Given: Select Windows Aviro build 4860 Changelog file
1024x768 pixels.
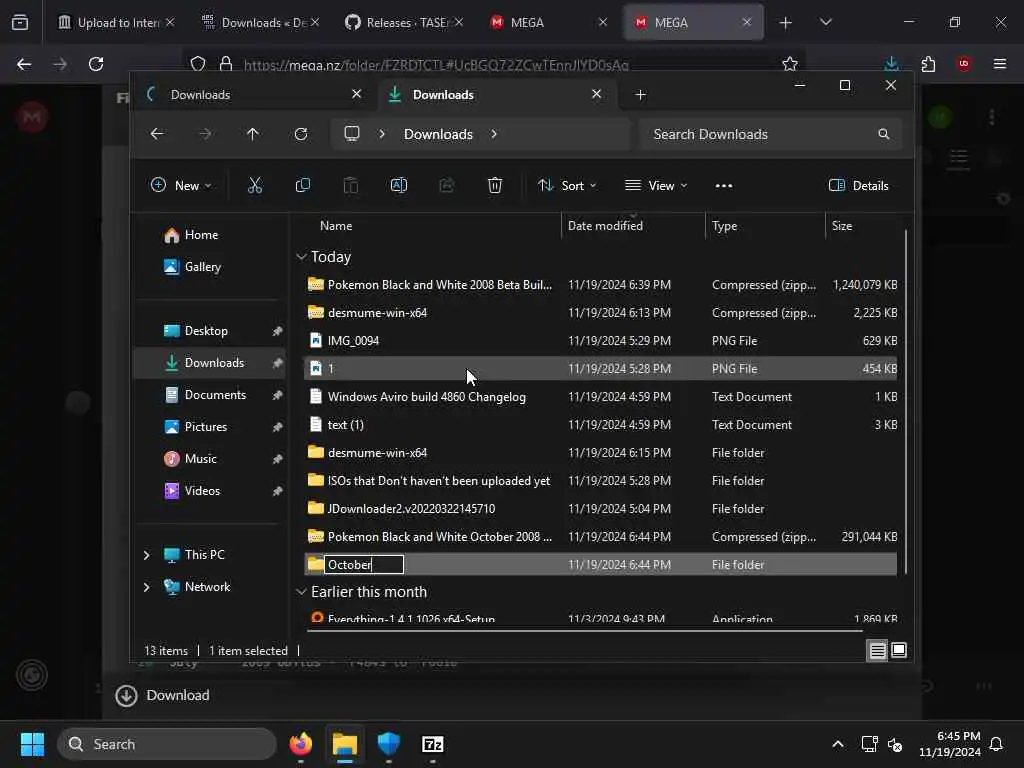Looking at the screenshot, I should [x=600, y=396].
